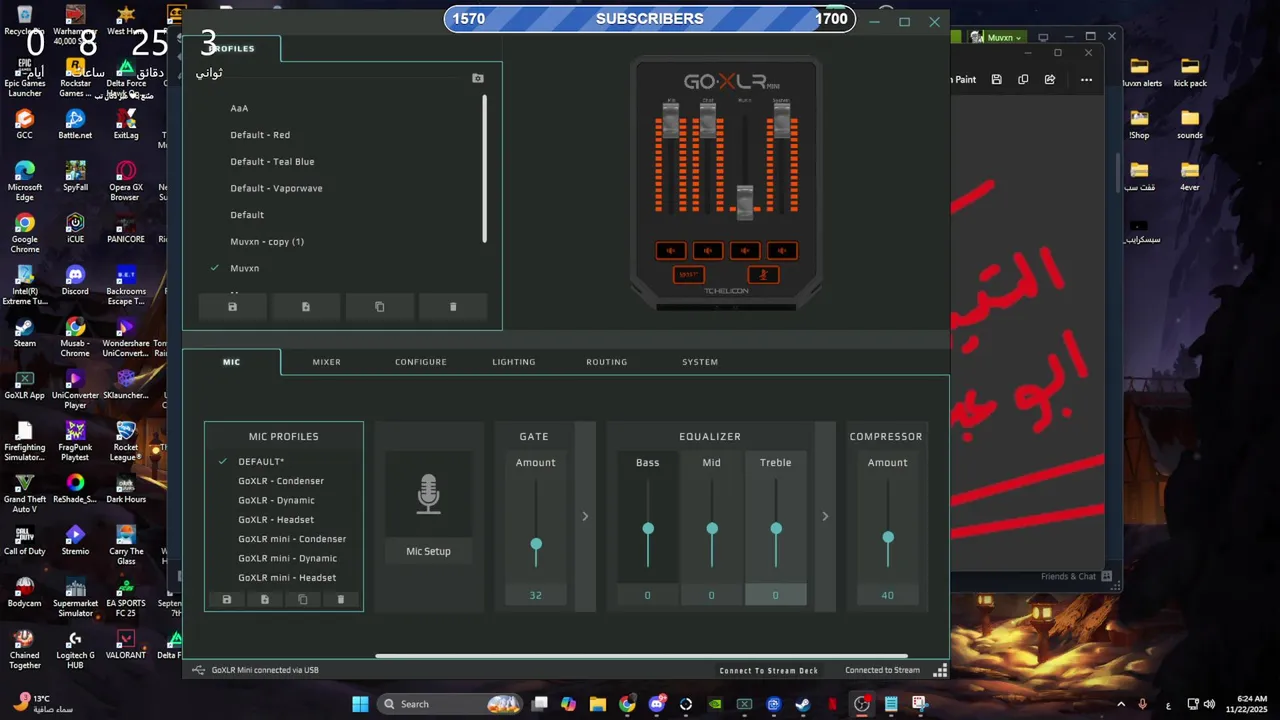Screen dimensions: 1280x720
Task: Load the 'Default - Teal Blue' profile
Action: point(272,161)
